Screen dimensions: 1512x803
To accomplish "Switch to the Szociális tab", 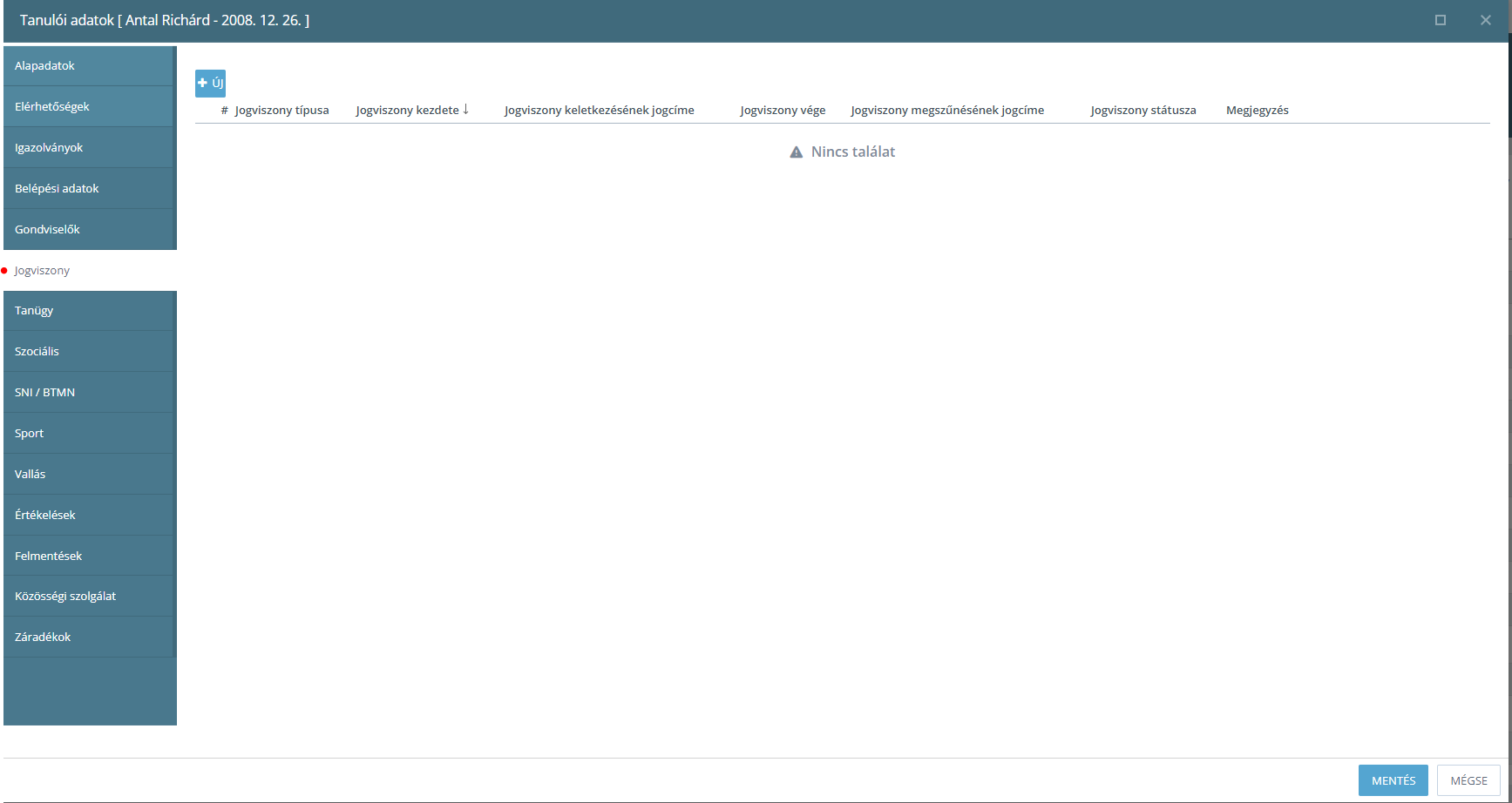I will (x=90, y=352).
